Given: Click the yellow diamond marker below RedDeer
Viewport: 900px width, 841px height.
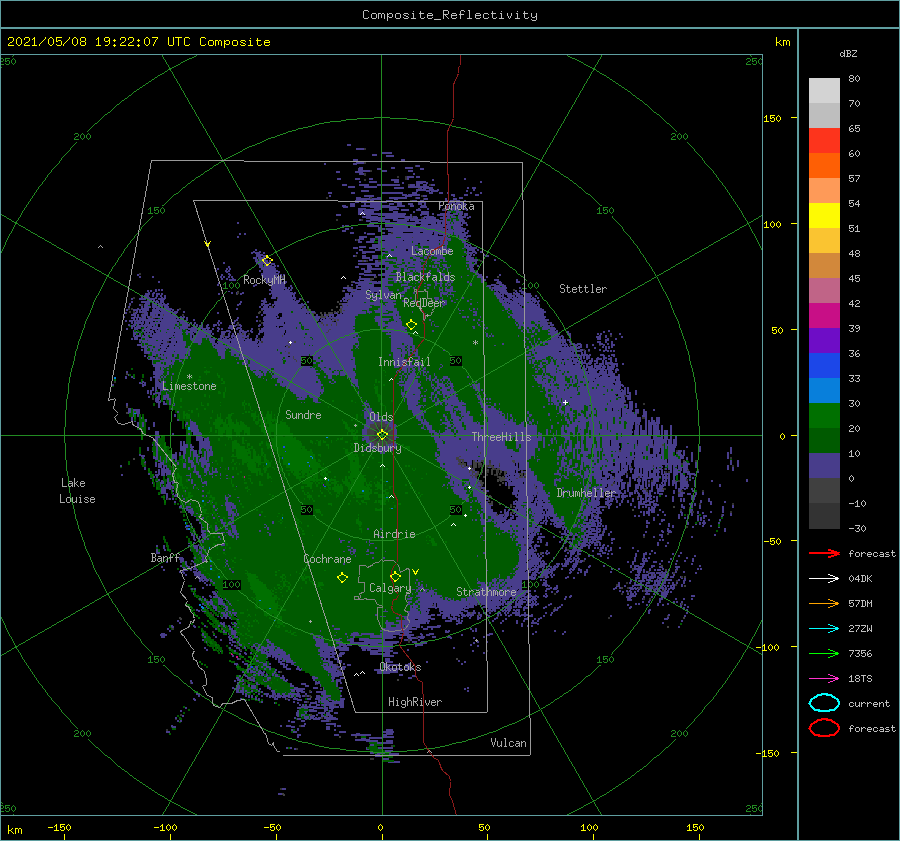Looking at the screenshot, I should coord(412,325).
